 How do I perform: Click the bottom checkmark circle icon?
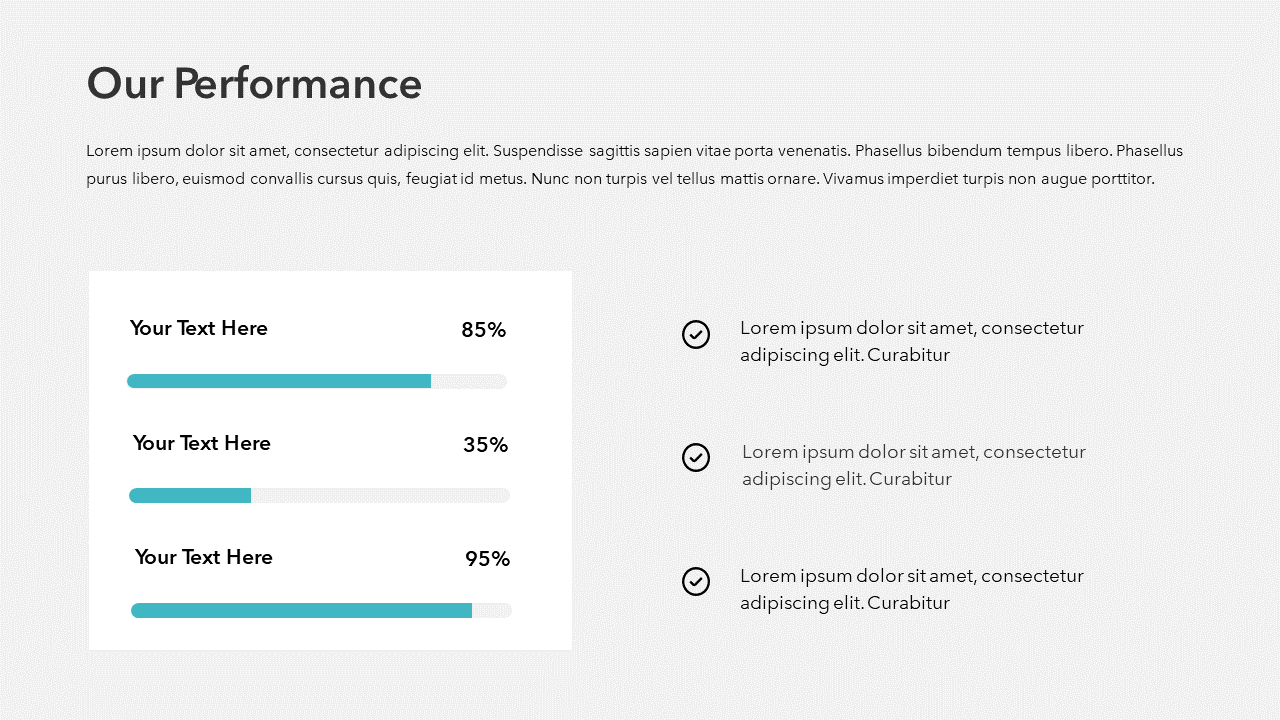tap(696, 581)
